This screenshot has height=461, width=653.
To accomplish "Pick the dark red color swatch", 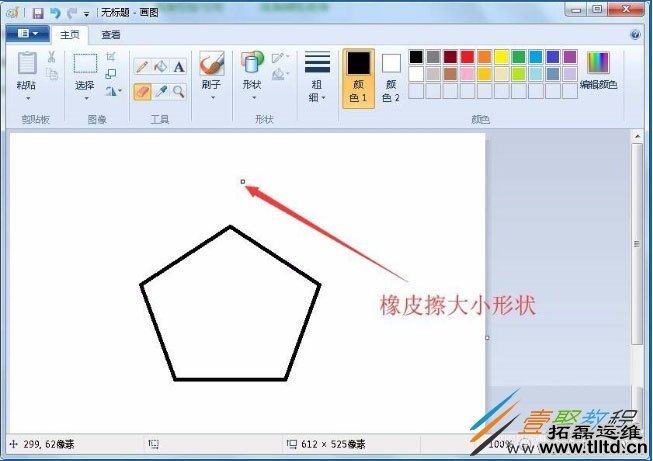I will point(450,57).
